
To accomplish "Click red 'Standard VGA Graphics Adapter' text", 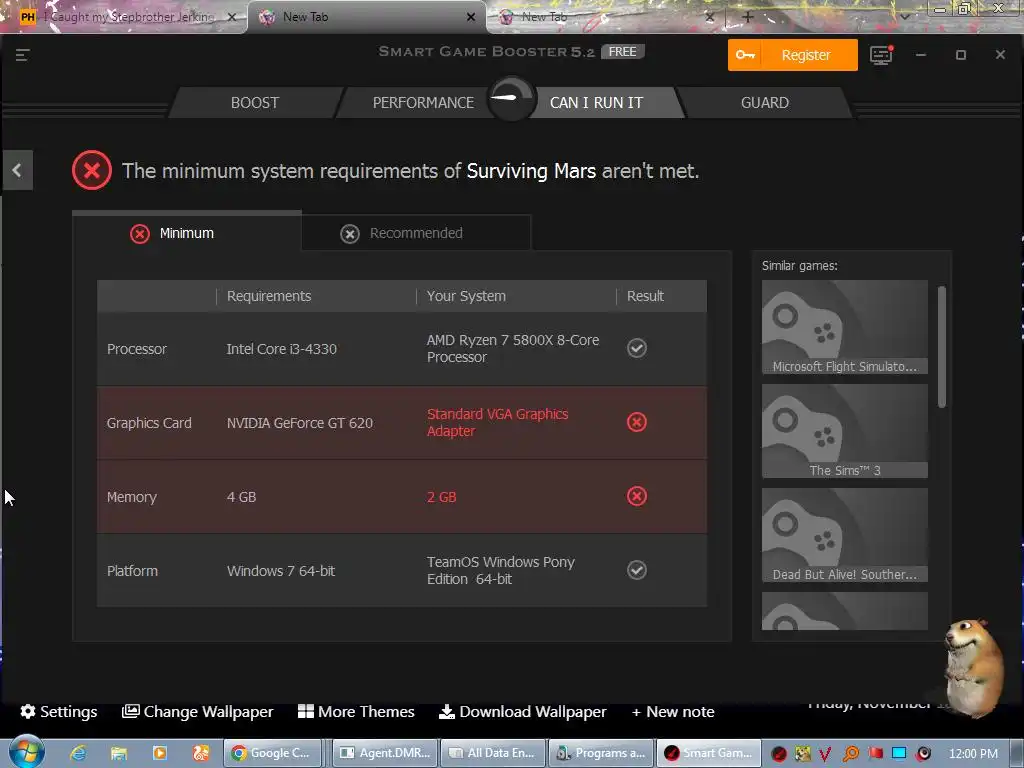I will tap(498, 422).
